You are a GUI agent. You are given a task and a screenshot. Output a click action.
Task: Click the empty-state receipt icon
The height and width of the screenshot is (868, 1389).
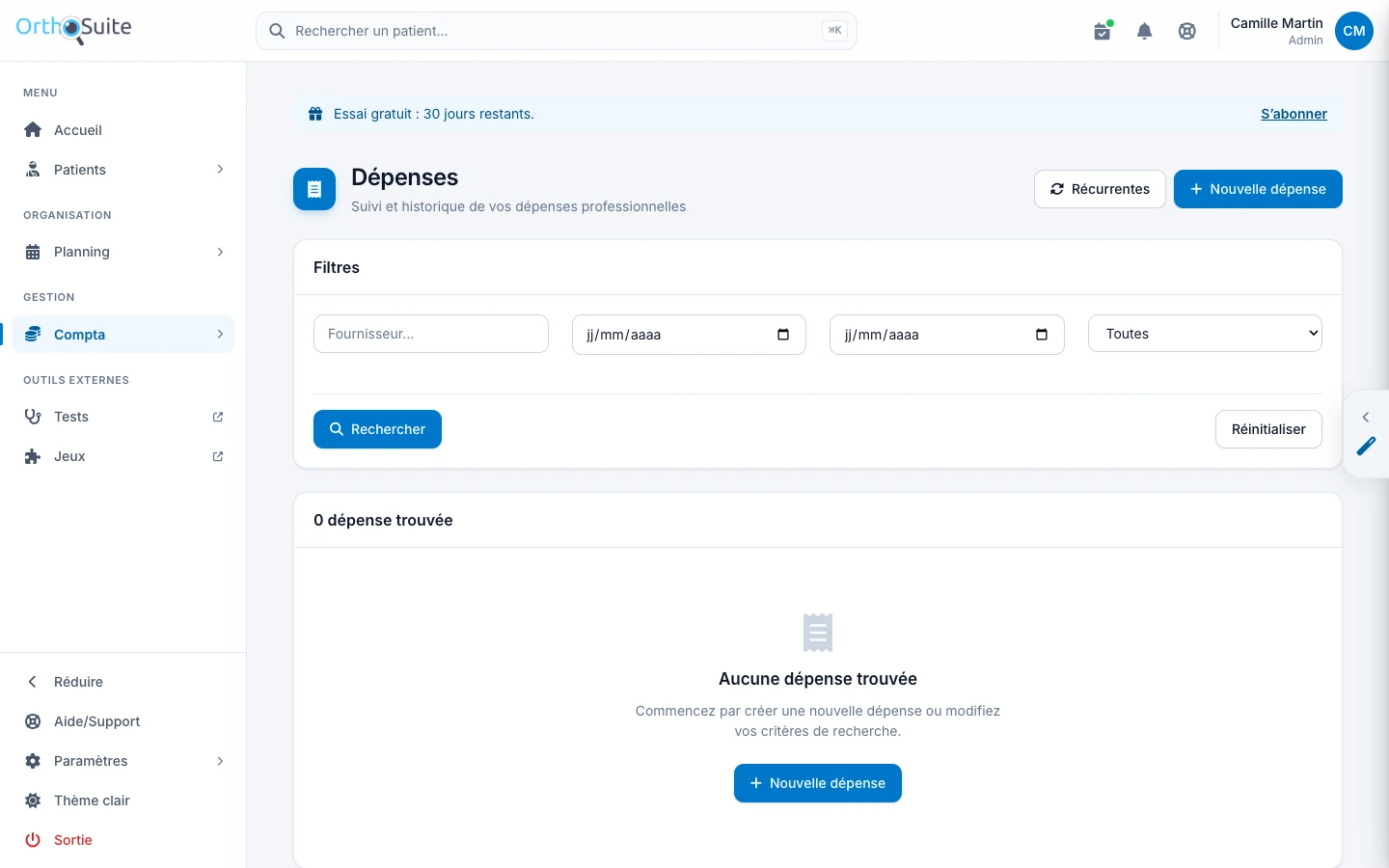point(818,633)
